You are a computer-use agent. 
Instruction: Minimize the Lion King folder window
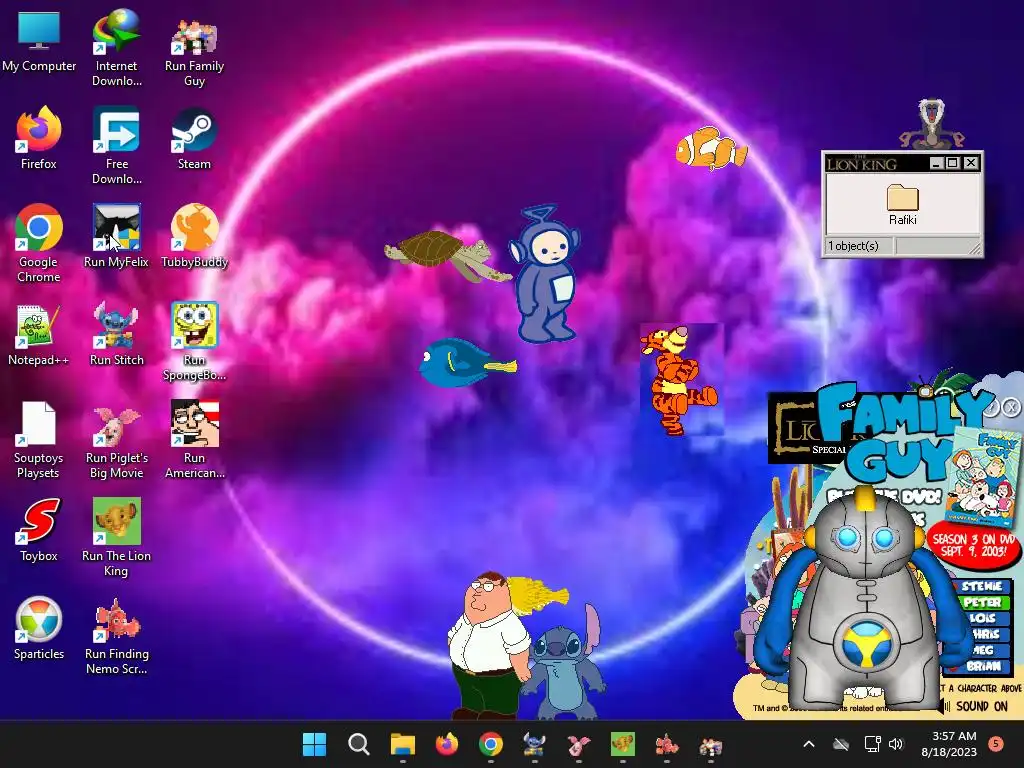click(x=935, y=163)
